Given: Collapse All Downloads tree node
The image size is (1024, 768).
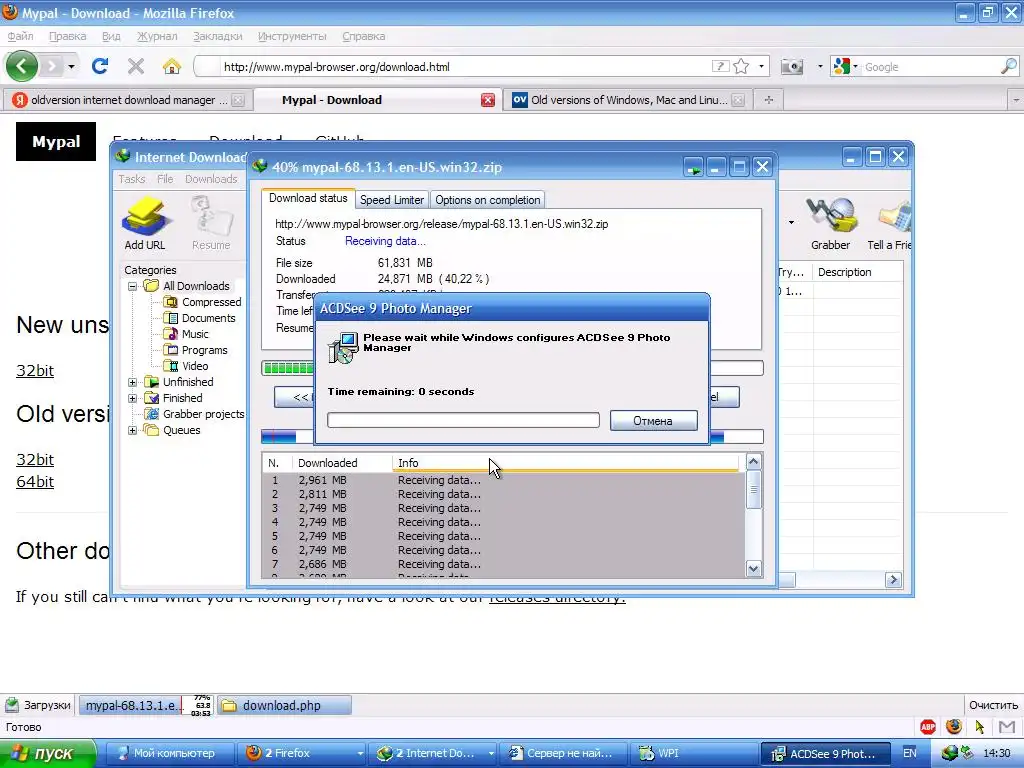Looking at the screenshot, I should coord(133,286).
